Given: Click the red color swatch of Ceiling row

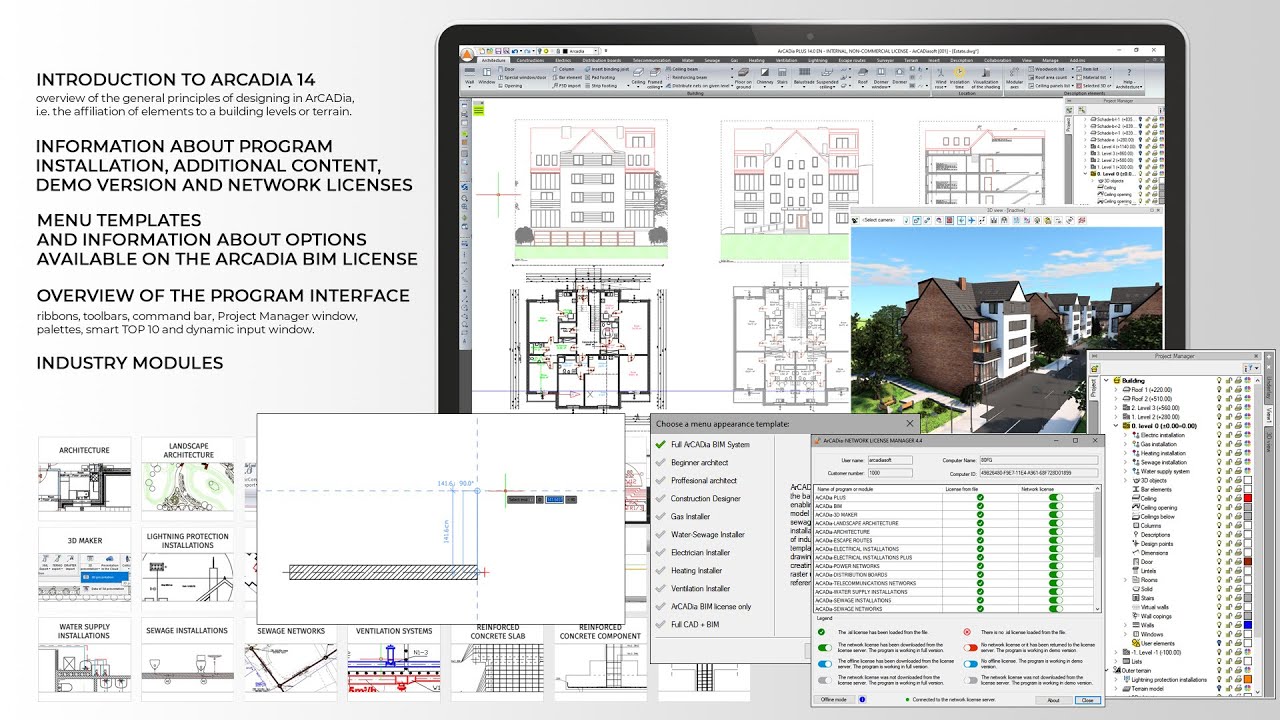Looking at the screenshot, I should click(1248, 498).
